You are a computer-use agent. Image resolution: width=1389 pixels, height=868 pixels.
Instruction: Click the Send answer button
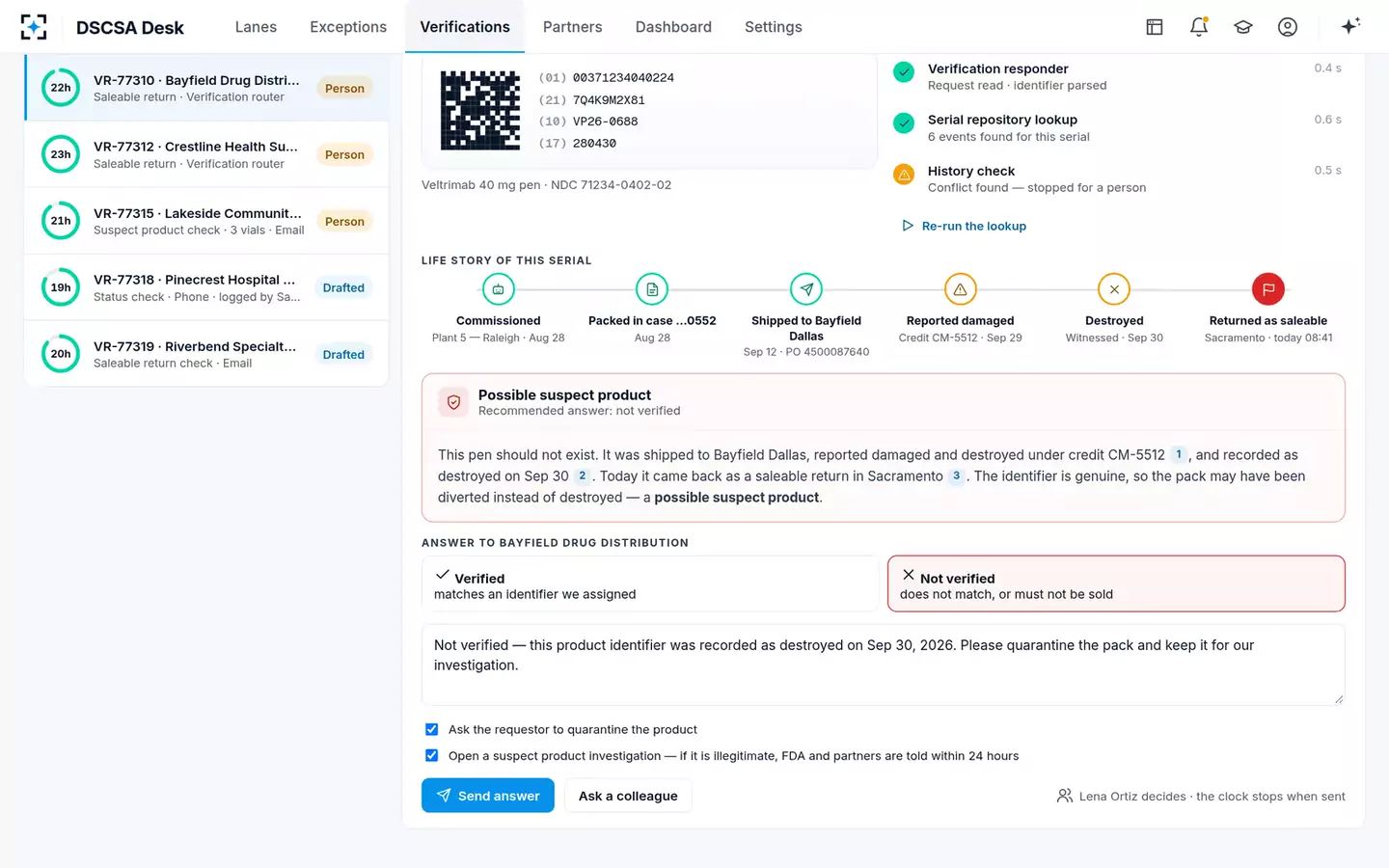[x=488, y=796]
